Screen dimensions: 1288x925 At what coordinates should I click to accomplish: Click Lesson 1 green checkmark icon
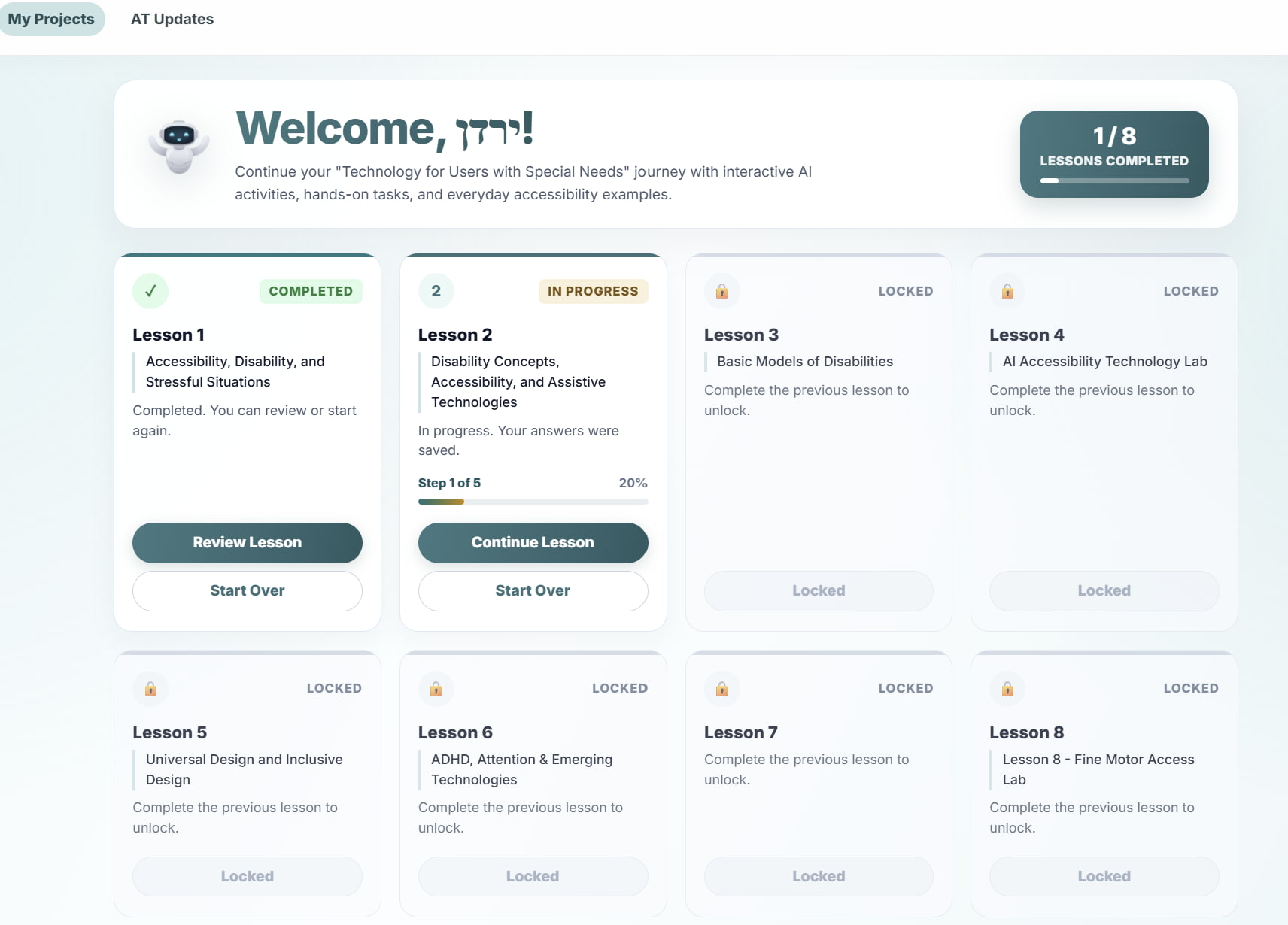pyautogui.click(x=150, y=291)
